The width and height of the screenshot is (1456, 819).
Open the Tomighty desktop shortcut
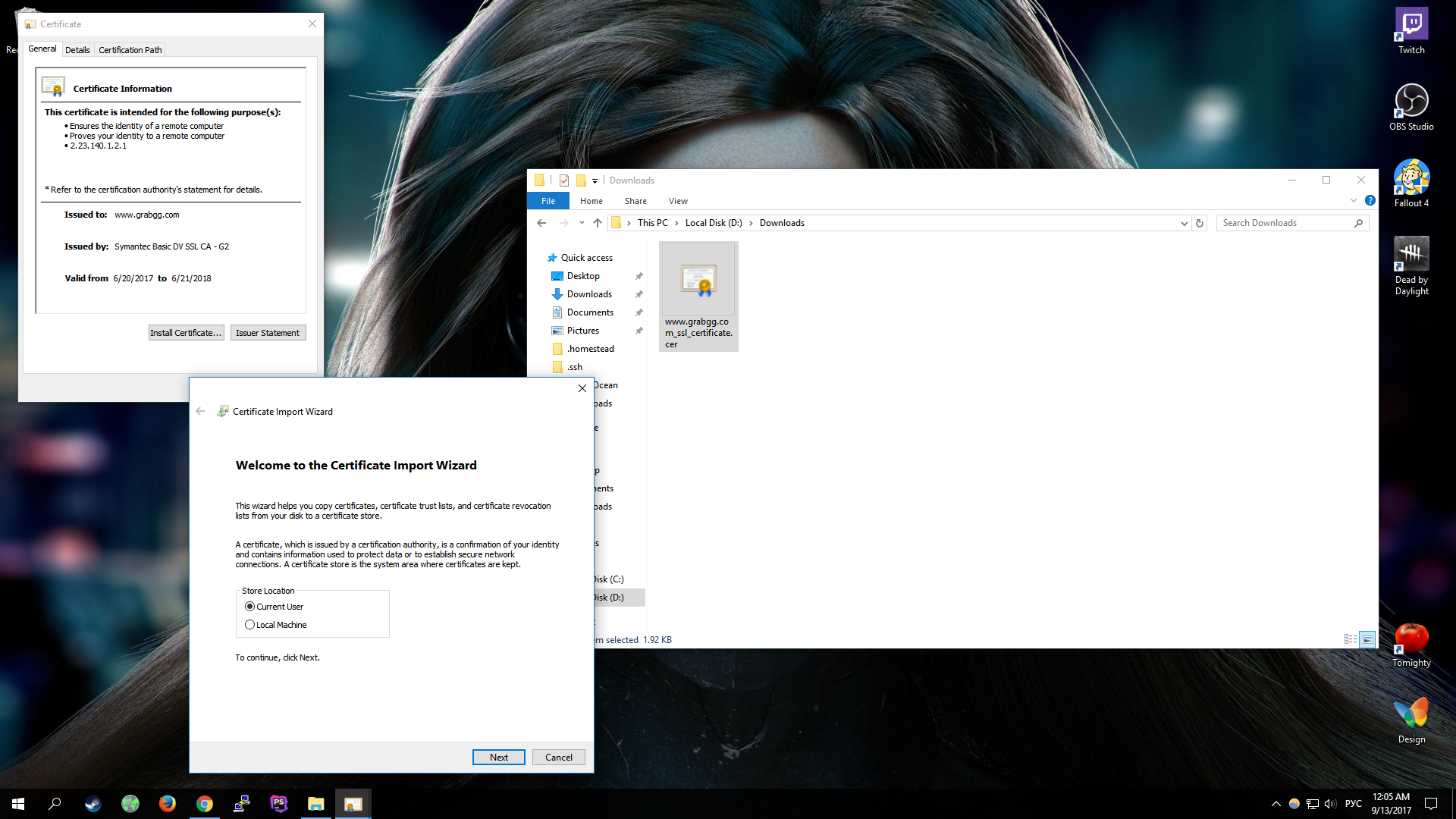(1411, 645)
